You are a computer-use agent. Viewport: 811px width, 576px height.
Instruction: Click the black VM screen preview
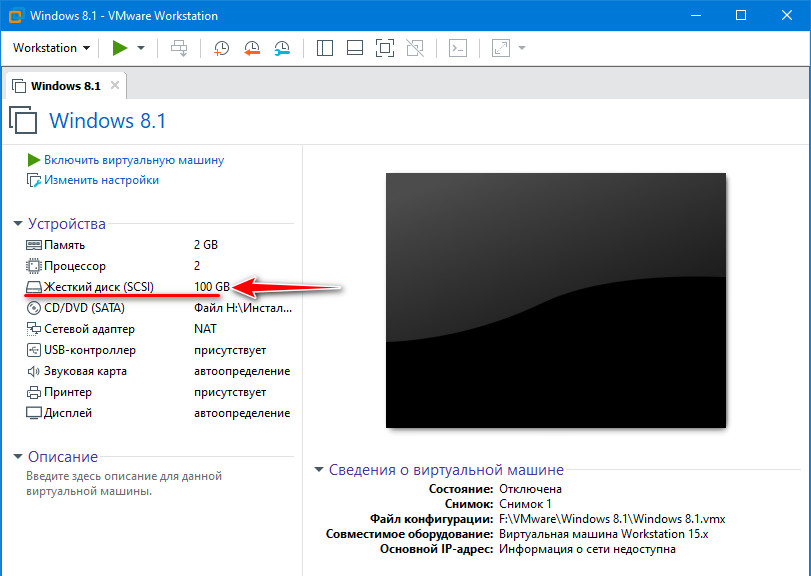[556, 300]
